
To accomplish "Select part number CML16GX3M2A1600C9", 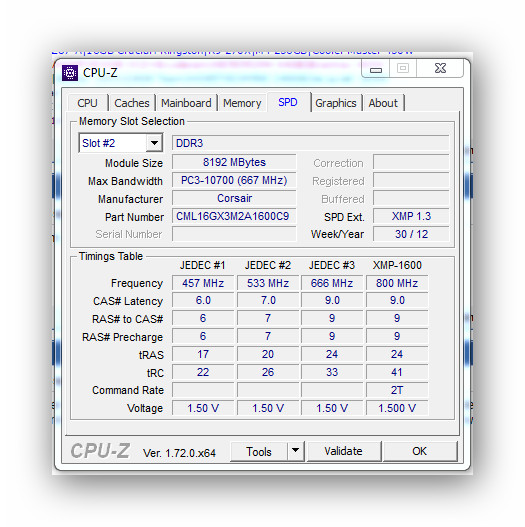I will (x=234, y=216).
